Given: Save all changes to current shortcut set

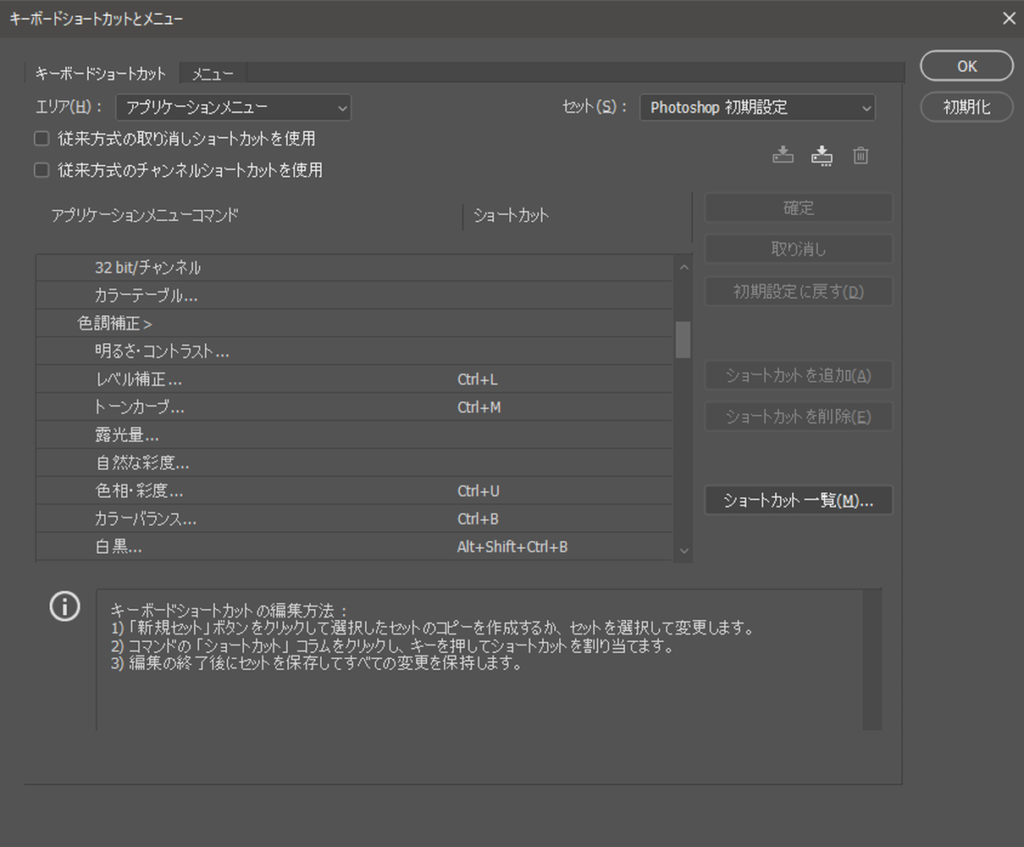Looking at the screenshot, I should coord(783,155).
